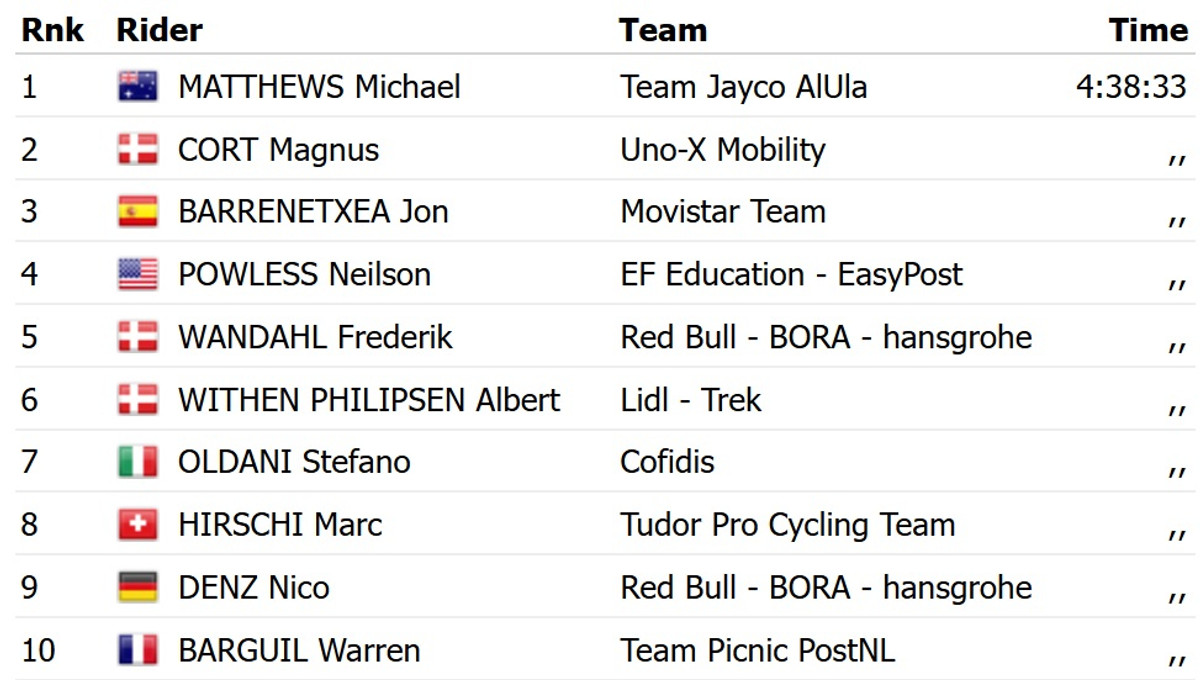Screen dimensions: 1200x680
Task: Sort results by the Rnk column header
Action: coord(52,30)
